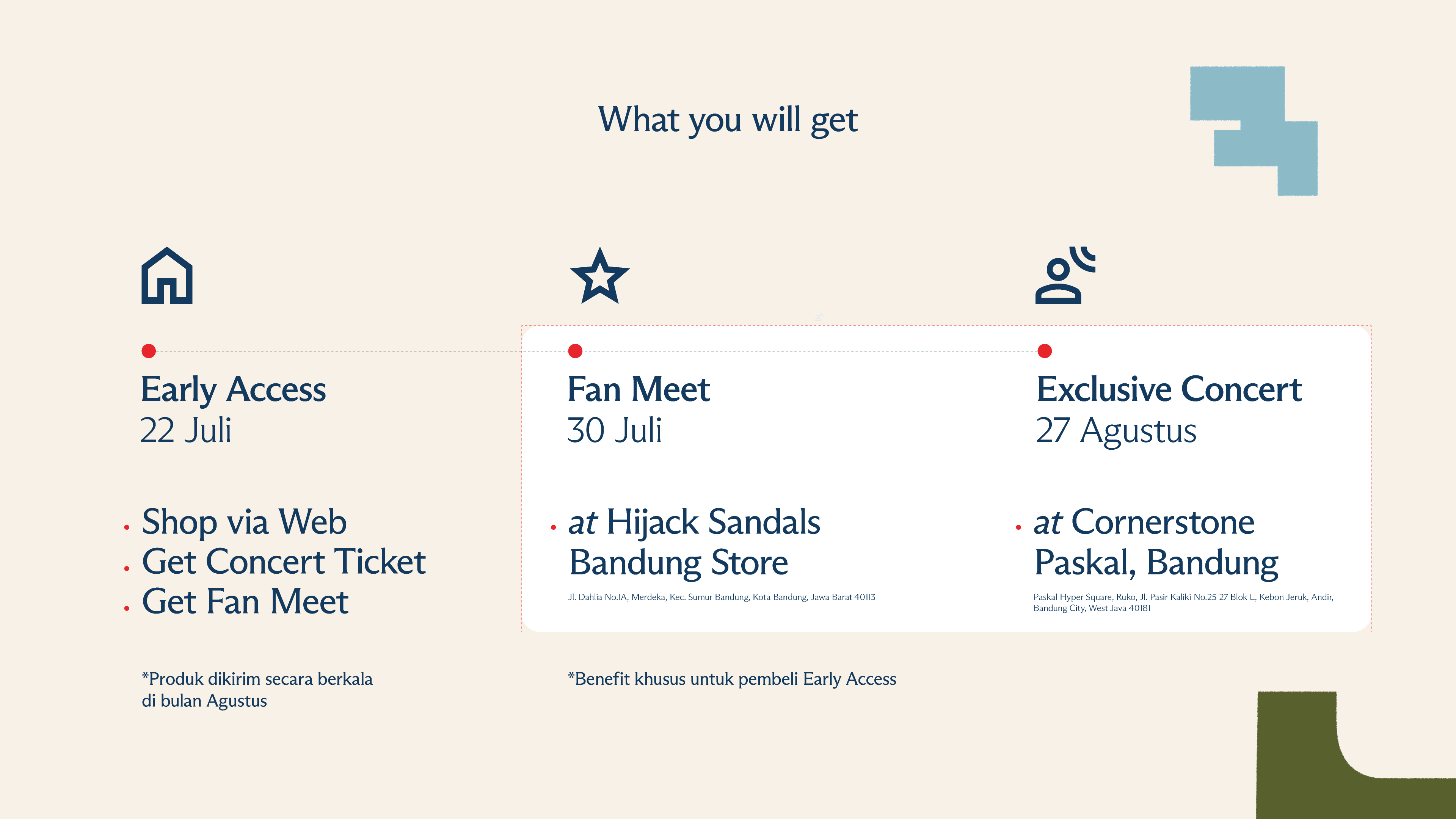The image size is (1456, 819).
Task: Select the red dot above Early Access
Action: point(149,351)
